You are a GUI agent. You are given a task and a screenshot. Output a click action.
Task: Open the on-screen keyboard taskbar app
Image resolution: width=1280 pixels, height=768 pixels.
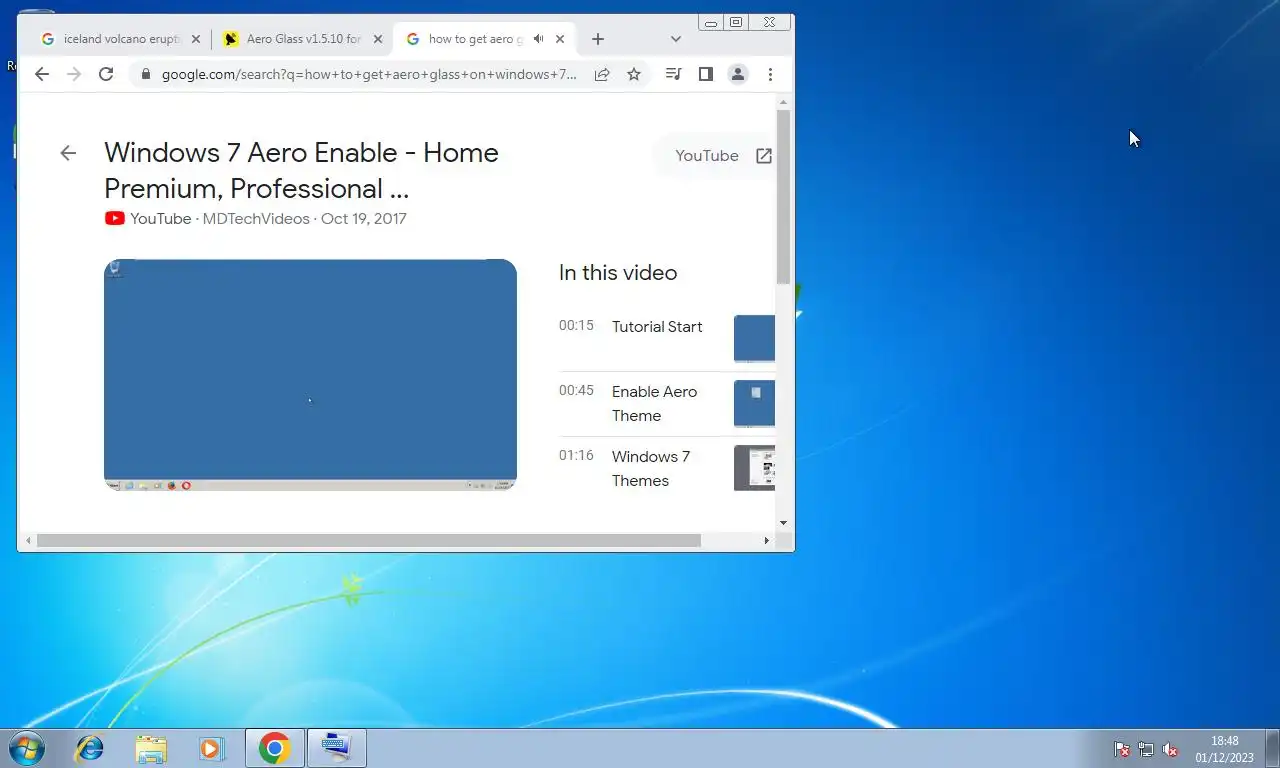point(337,748)
